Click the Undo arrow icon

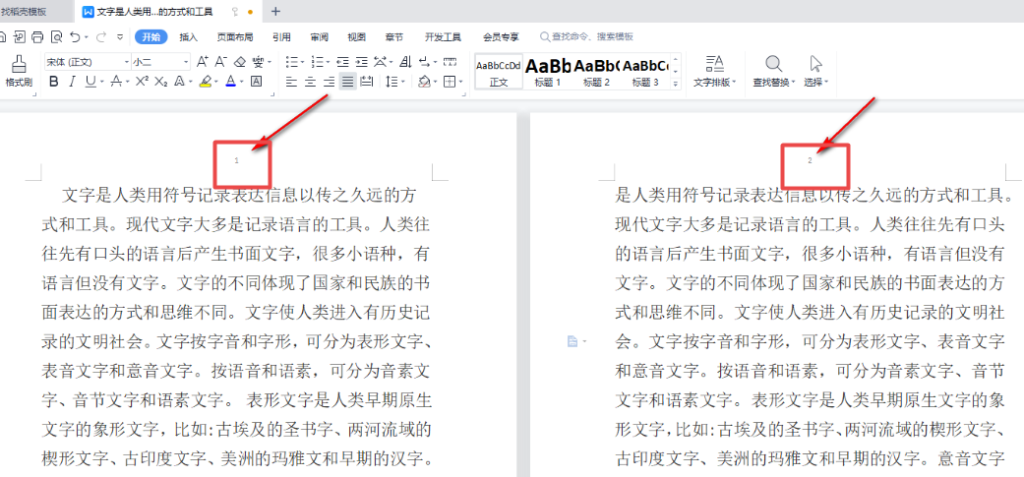[75, 37]
